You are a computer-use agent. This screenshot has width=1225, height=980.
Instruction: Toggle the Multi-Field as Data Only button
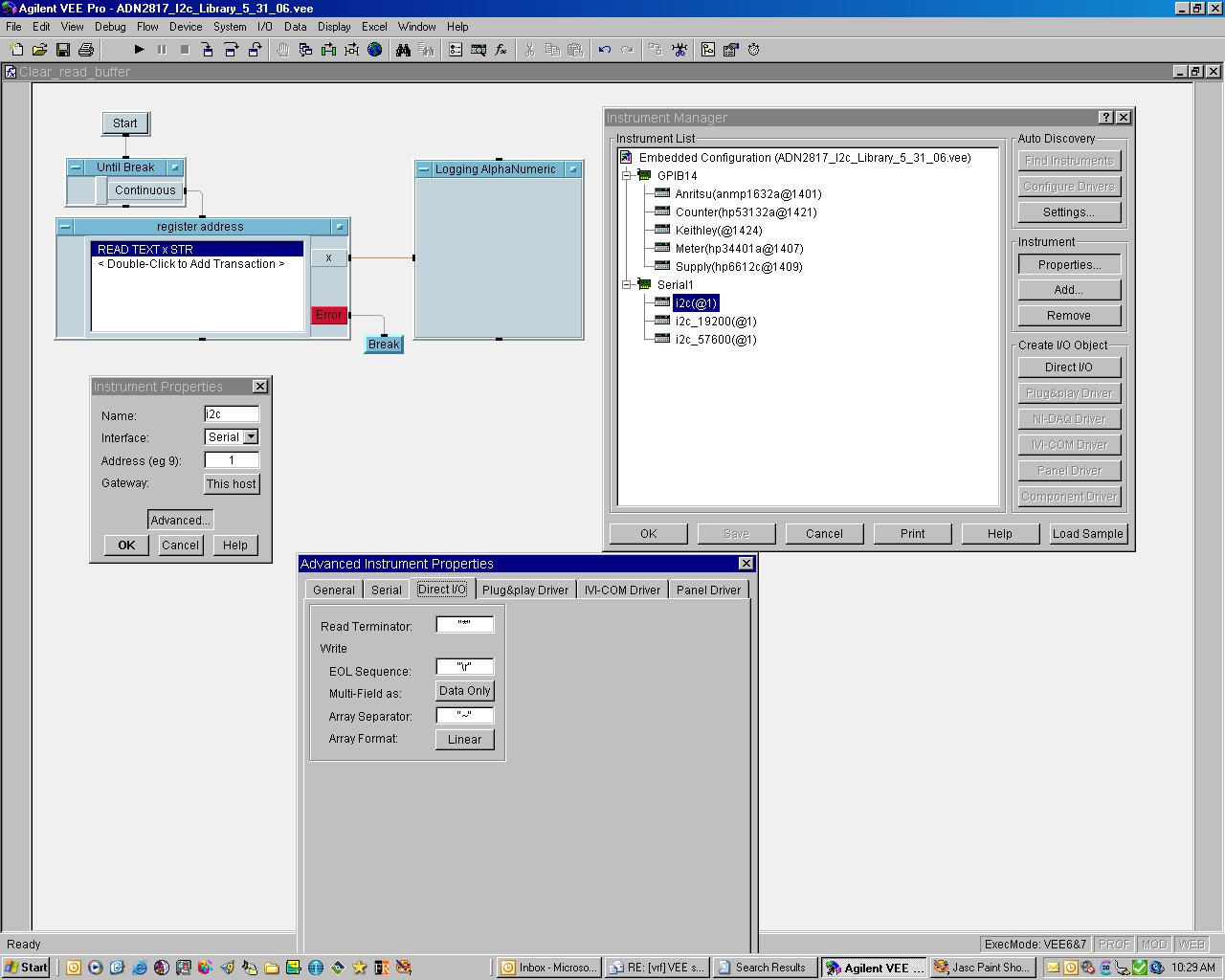pos(464,691)
